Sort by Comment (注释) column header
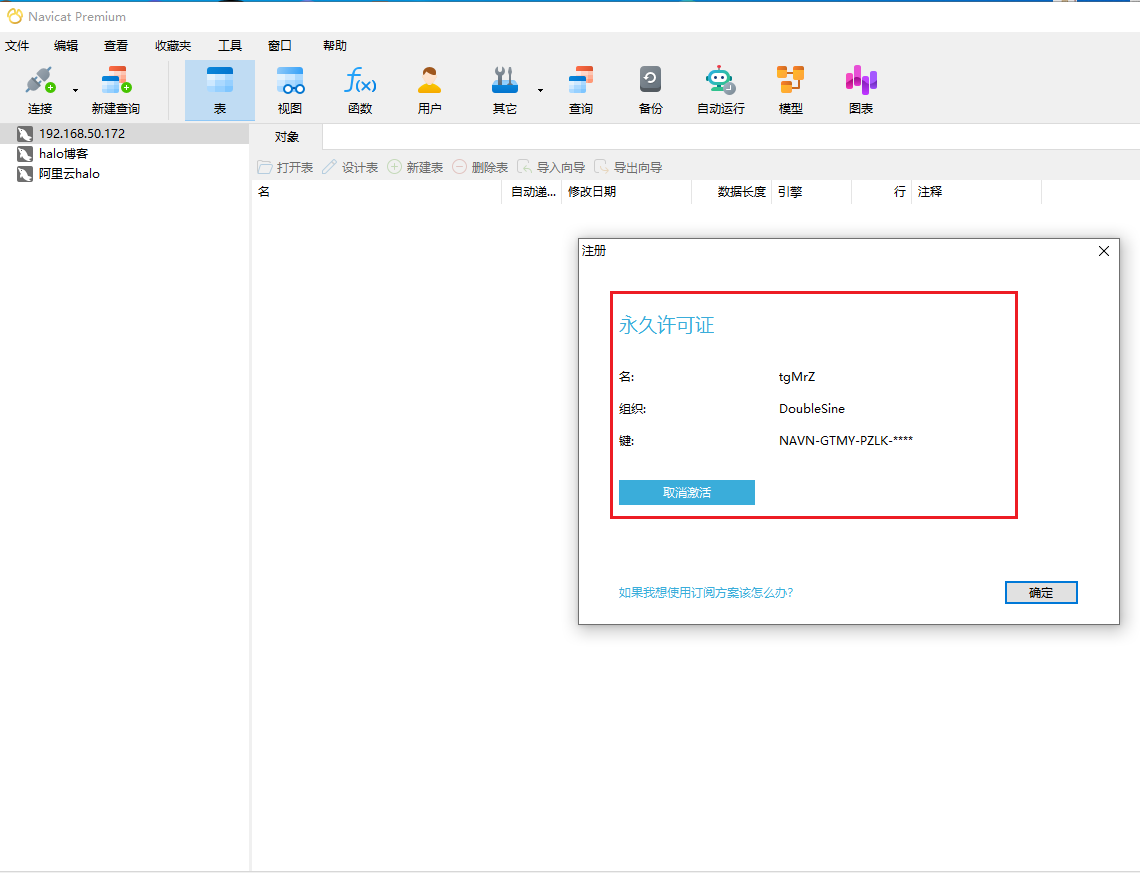The image size is (1140, 873). (x=976, y=192)
